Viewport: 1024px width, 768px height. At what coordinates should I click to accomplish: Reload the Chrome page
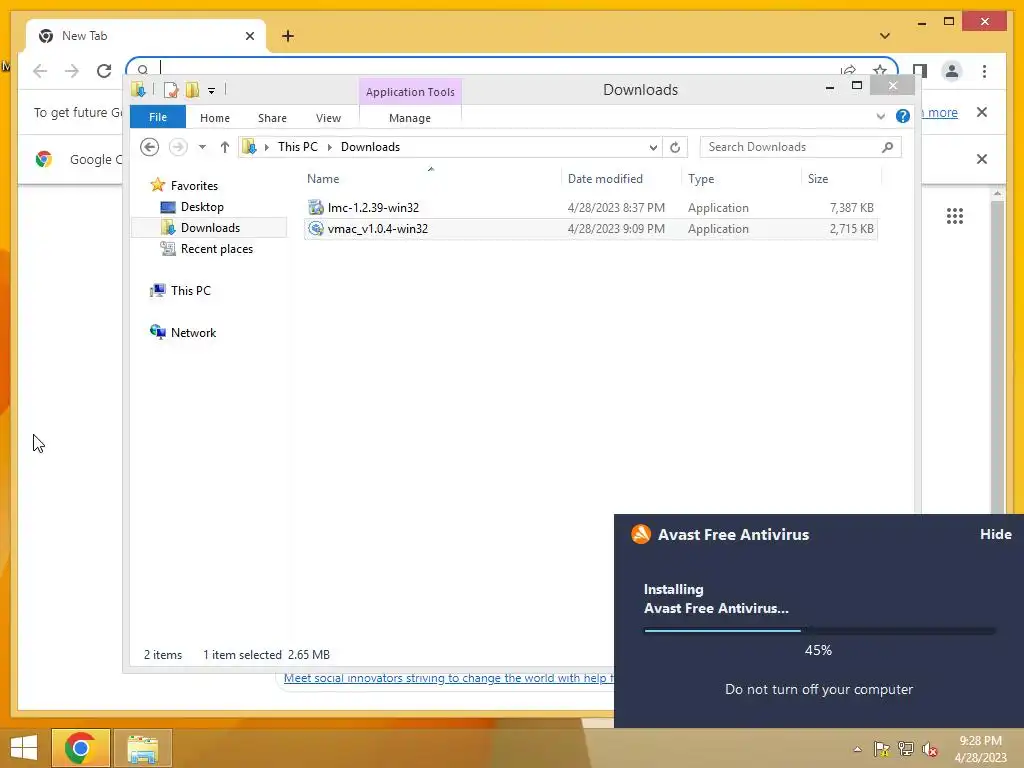(x=104, y=71)
